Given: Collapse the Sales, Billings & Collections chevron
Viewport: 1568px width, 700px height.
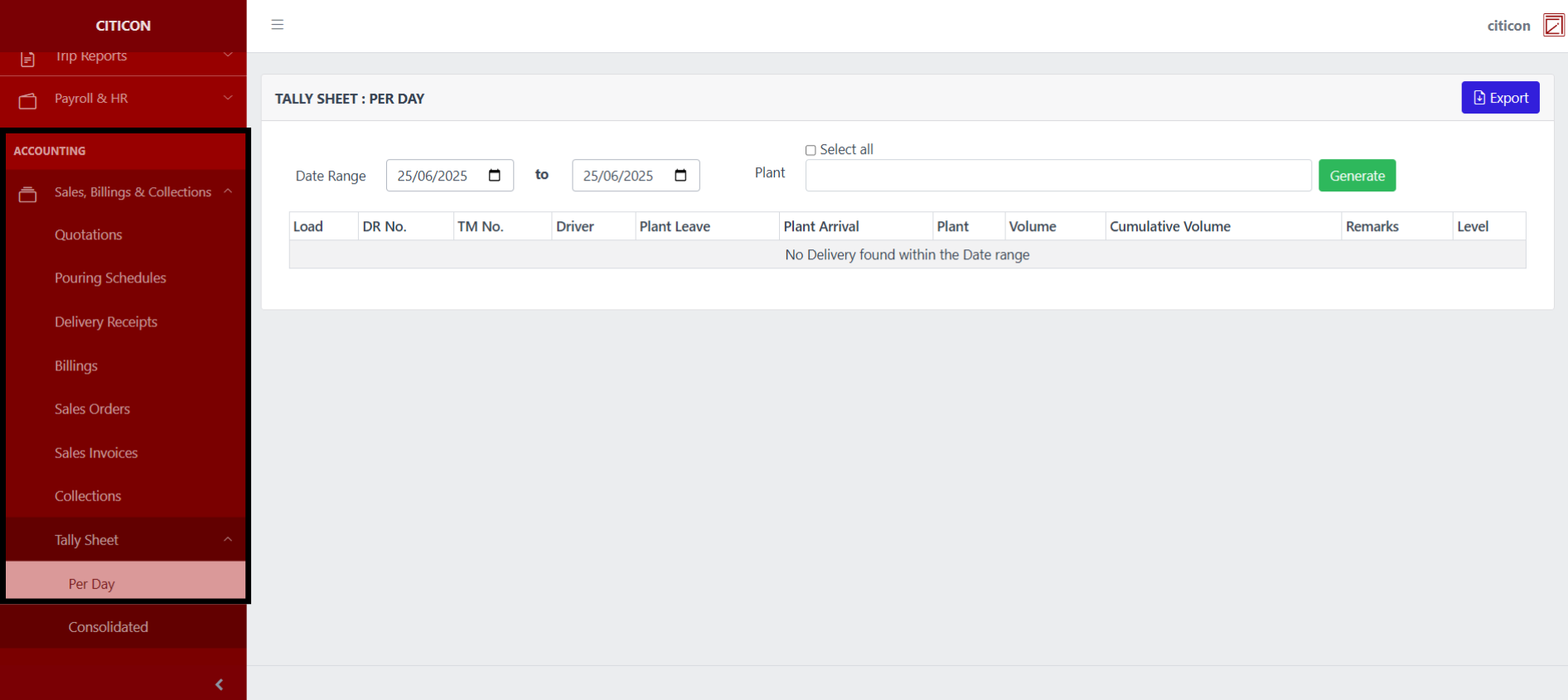Looking at the screenshot, I should point(228,191).
